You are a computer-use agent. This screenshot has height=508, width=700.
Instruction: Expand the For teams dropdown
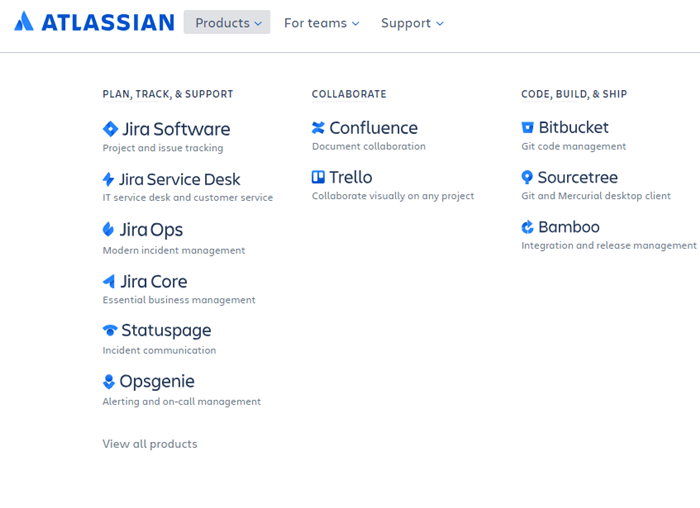(x=321, y=22)
